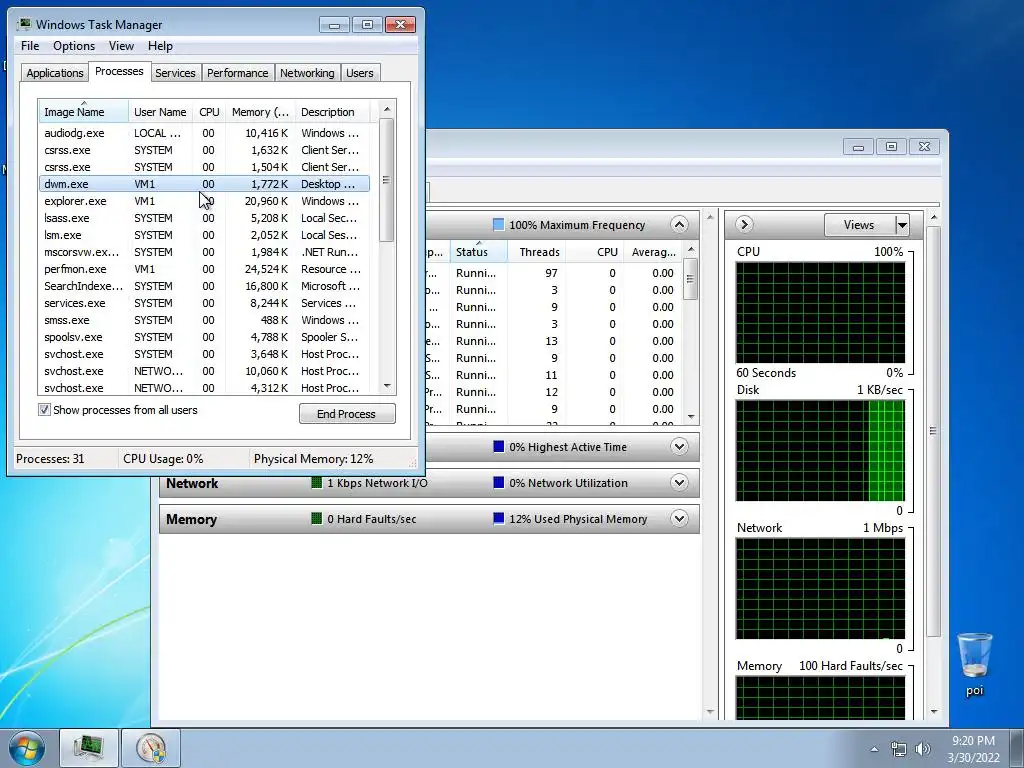This screenshot has height=768, width=1024.
Task: Open the Options menu
Action: pos(74,46)
